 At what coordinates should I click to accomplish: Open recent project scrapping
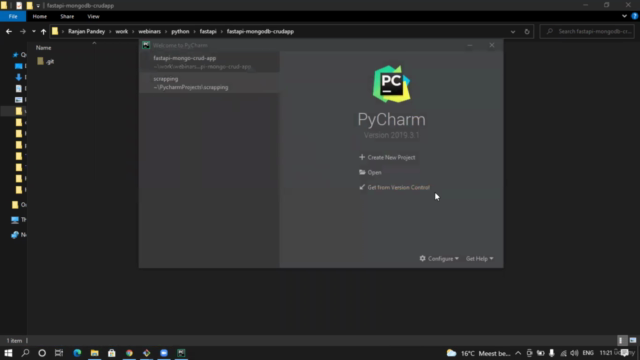coord(209,83)
